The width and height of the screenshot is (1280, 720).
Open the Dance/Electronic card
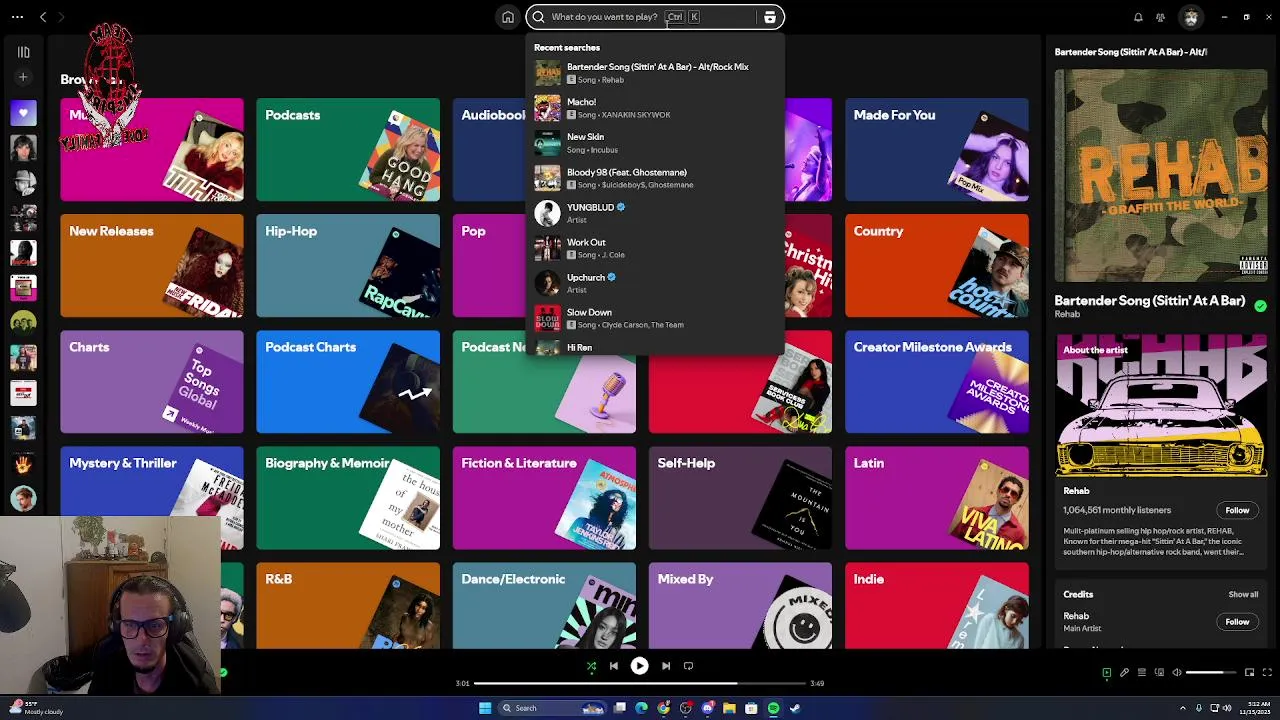(544, 605)
